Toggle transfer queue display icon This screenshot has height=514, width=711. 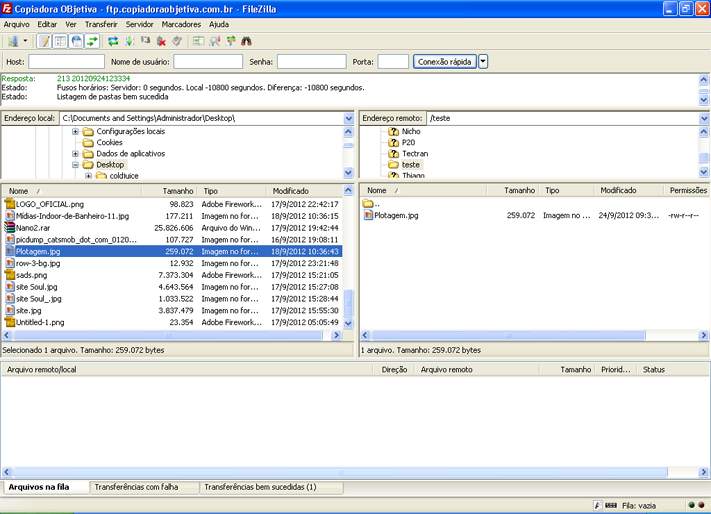click(x=93, y=41)
